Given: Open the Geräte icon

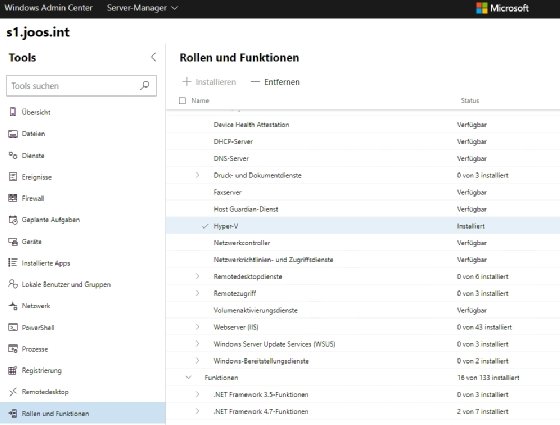Looking at the screenshot, I should click(x=13, y=242).
